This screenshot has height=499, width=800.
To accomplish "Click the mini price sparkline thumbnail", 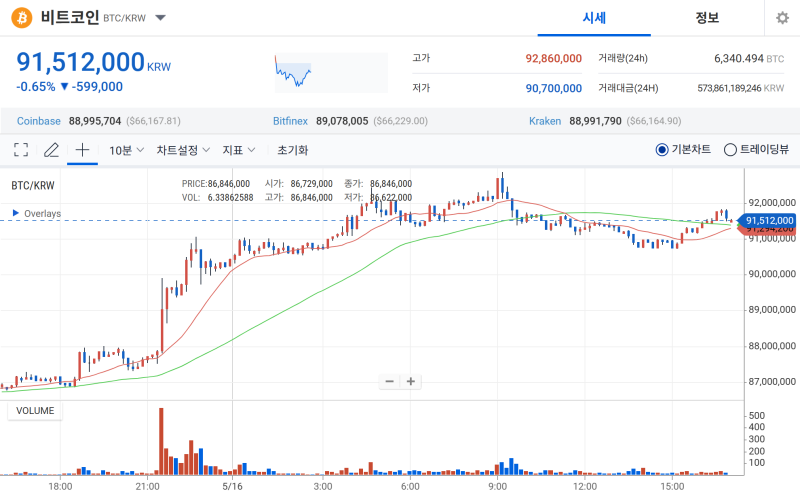I will click(x=331, y=73).
